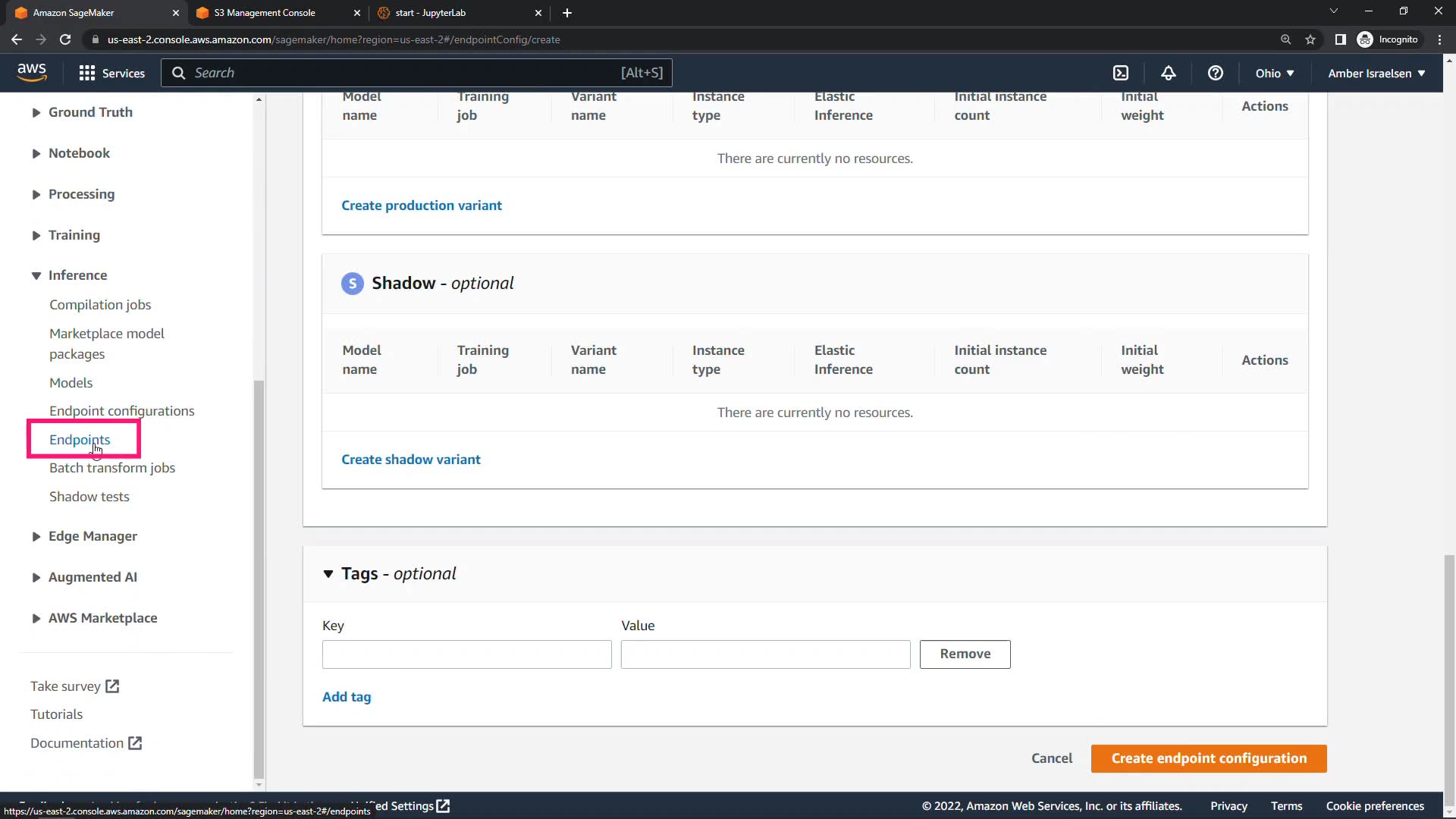Screen dimensions: 1456x819
Task: Open the notifications bell
Action: 1169,73
